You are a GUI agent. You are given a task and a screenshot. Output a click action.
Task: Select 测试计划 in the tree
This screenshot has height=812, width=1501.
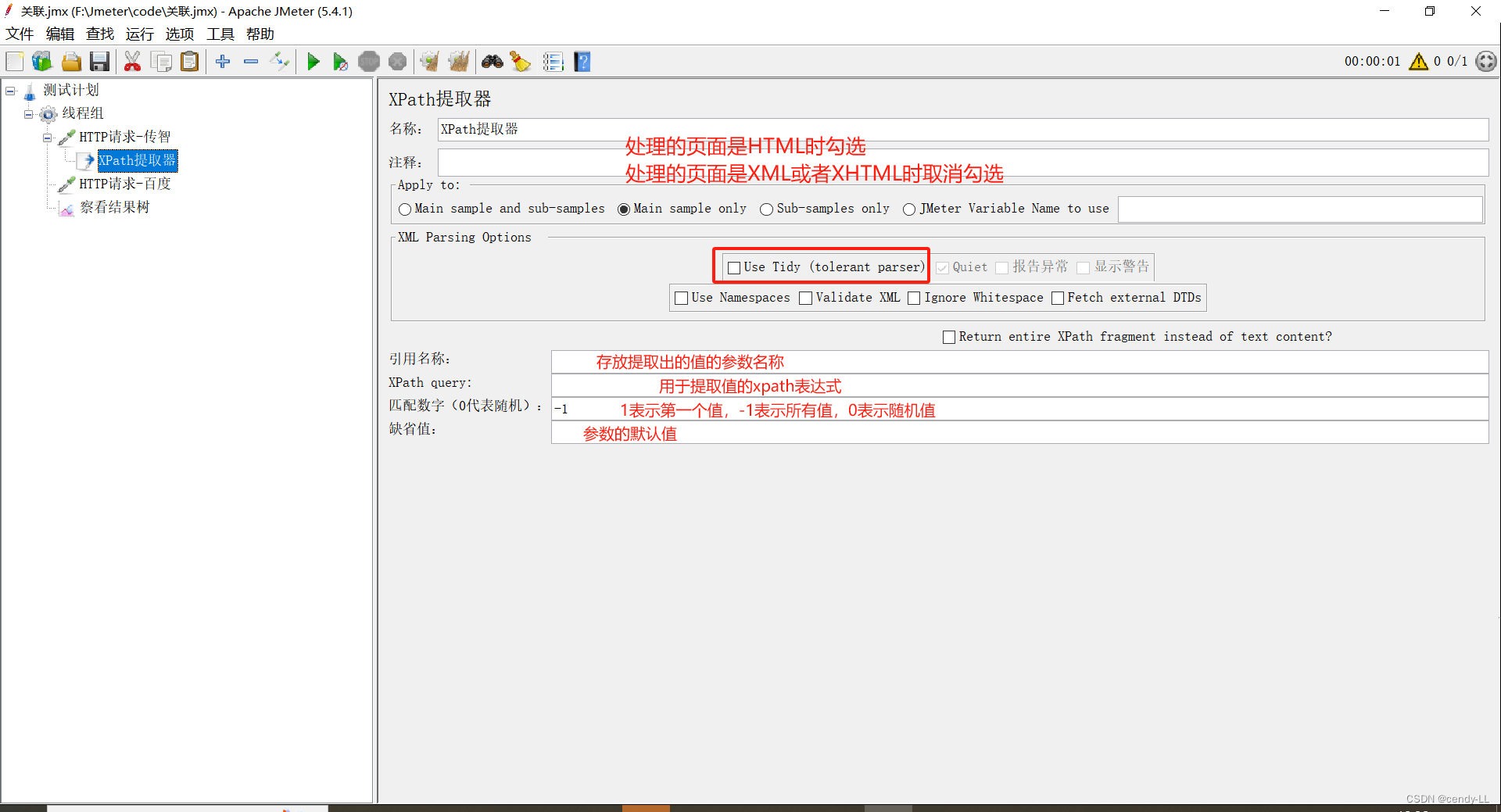pyautogui.click(x=70, y=90)
